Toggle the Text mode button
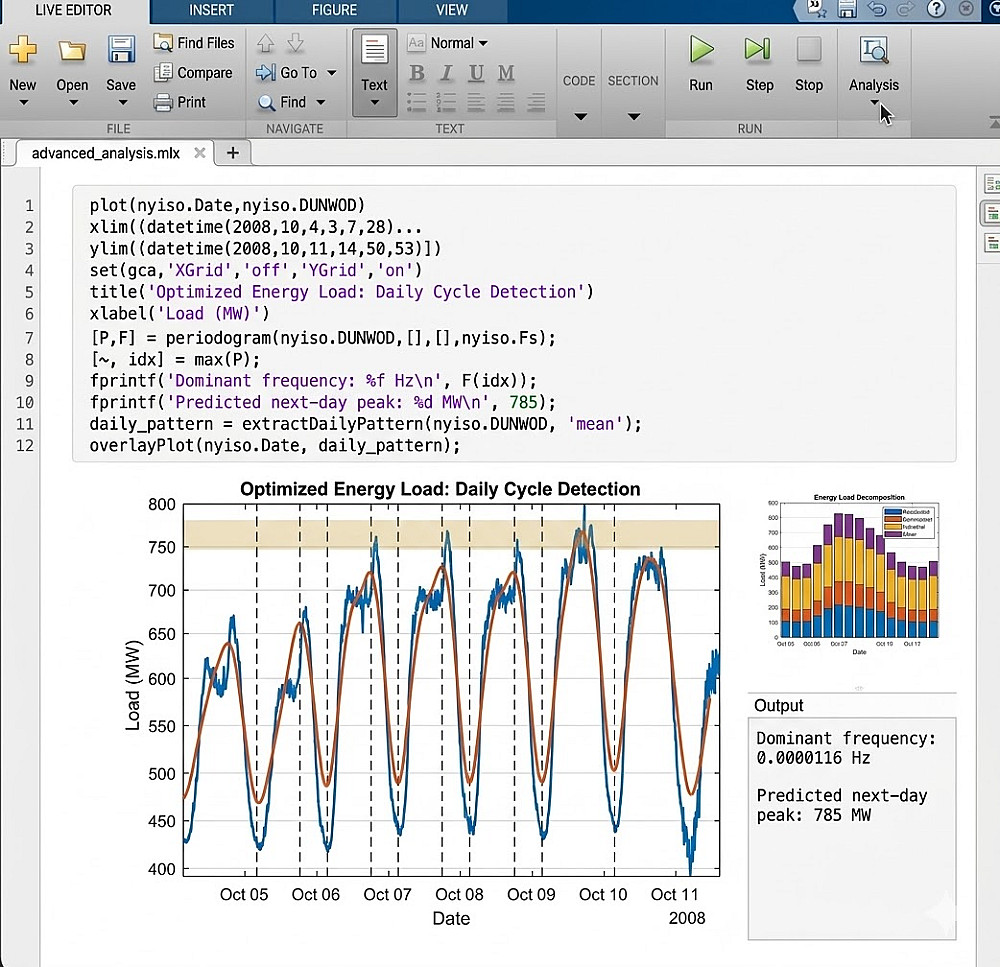 374,70
